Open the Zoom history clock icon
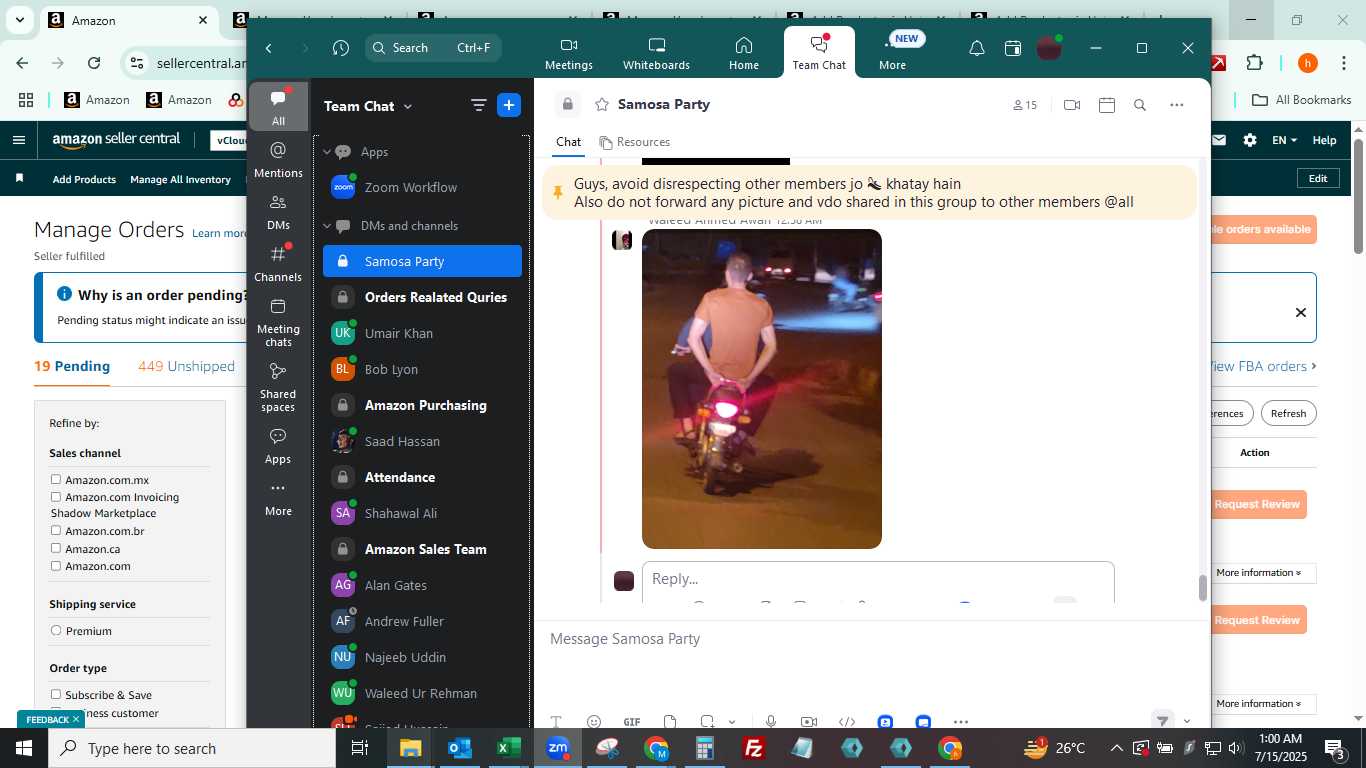The height and width of the screenshot is (768, 1366). (341, 48)
